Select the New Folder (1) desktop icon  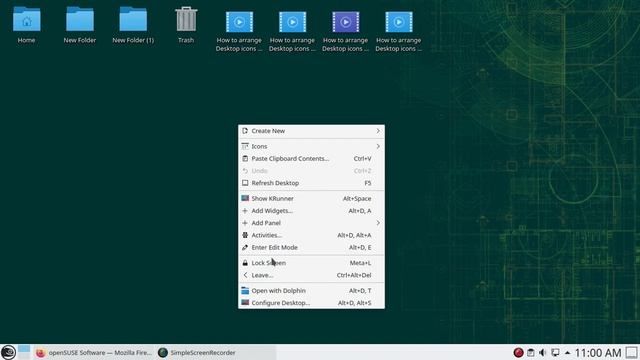pos(133,24)
